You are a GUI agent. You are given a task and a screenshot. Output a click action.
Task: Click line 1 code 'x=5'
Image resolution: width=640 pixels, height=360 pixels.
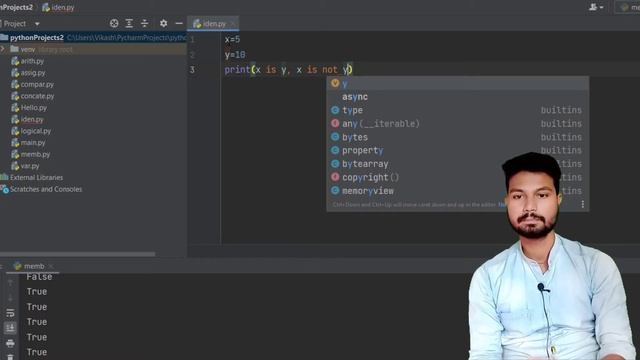click(x=233, y=39)
